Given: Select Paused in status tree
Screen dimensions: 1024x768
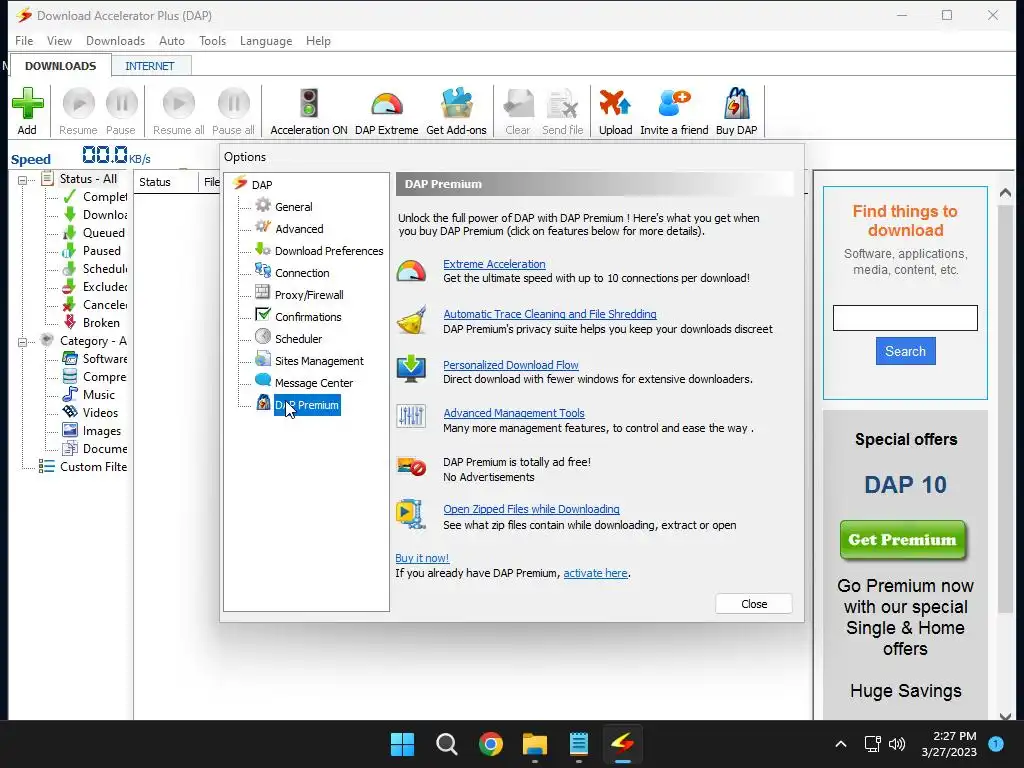Looking at the screenshot, I should 101,251.
